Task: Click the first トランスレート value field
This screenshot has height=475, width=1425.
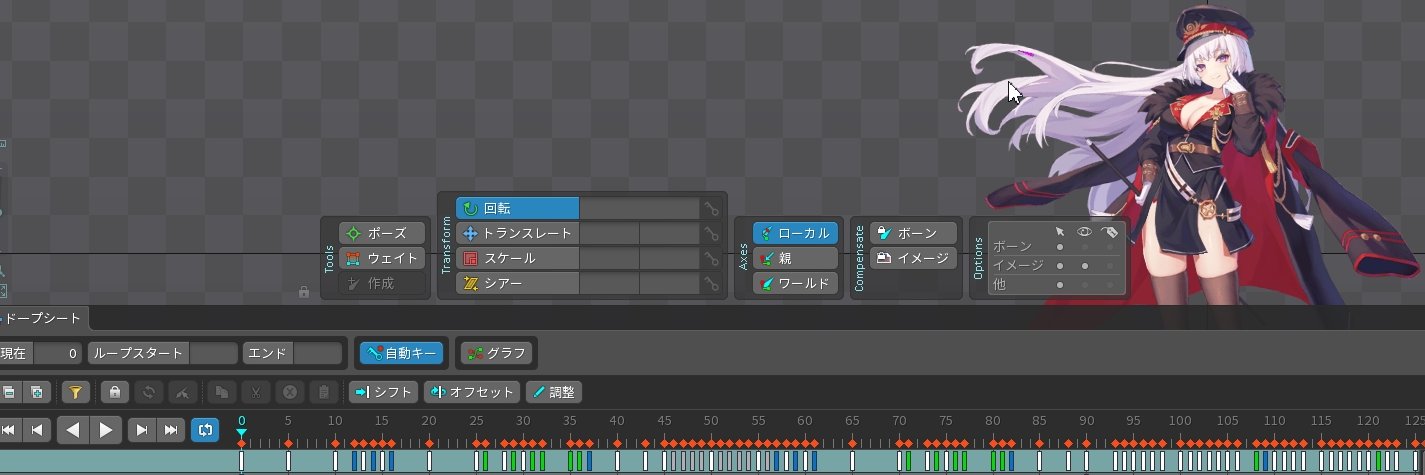Action: 609,233
